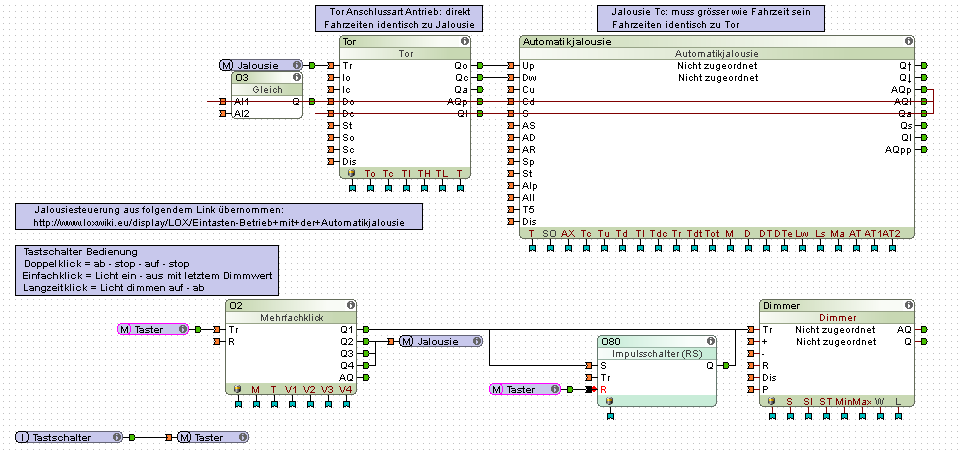Click the AX parameter in Automatikjalousie block
The width and height of the screenshot is (958, 450).
click(568, 233)
